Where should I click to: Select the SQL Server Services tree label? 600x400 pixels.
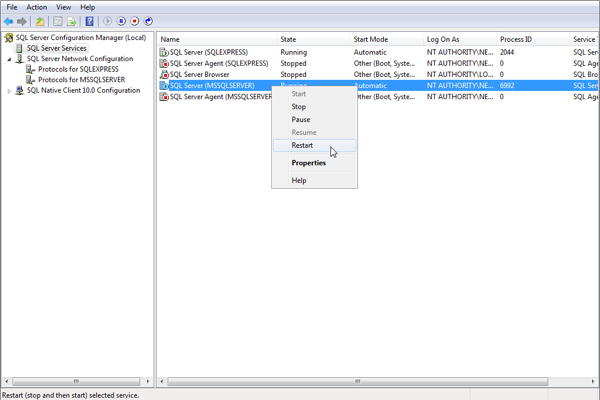(56, 48)
